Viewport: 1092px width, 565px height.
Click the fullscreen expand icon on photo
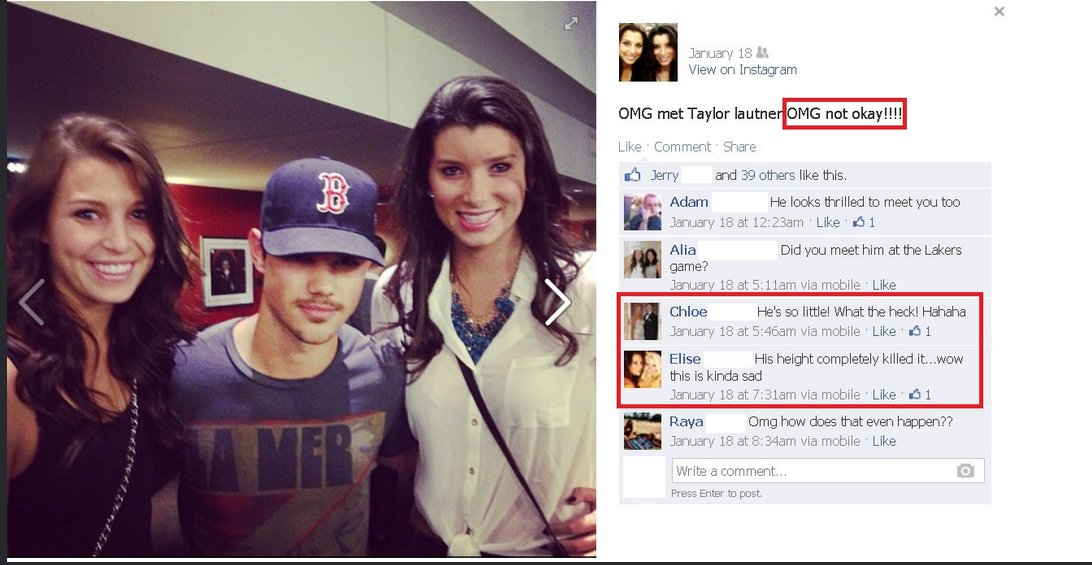(571, 23)
